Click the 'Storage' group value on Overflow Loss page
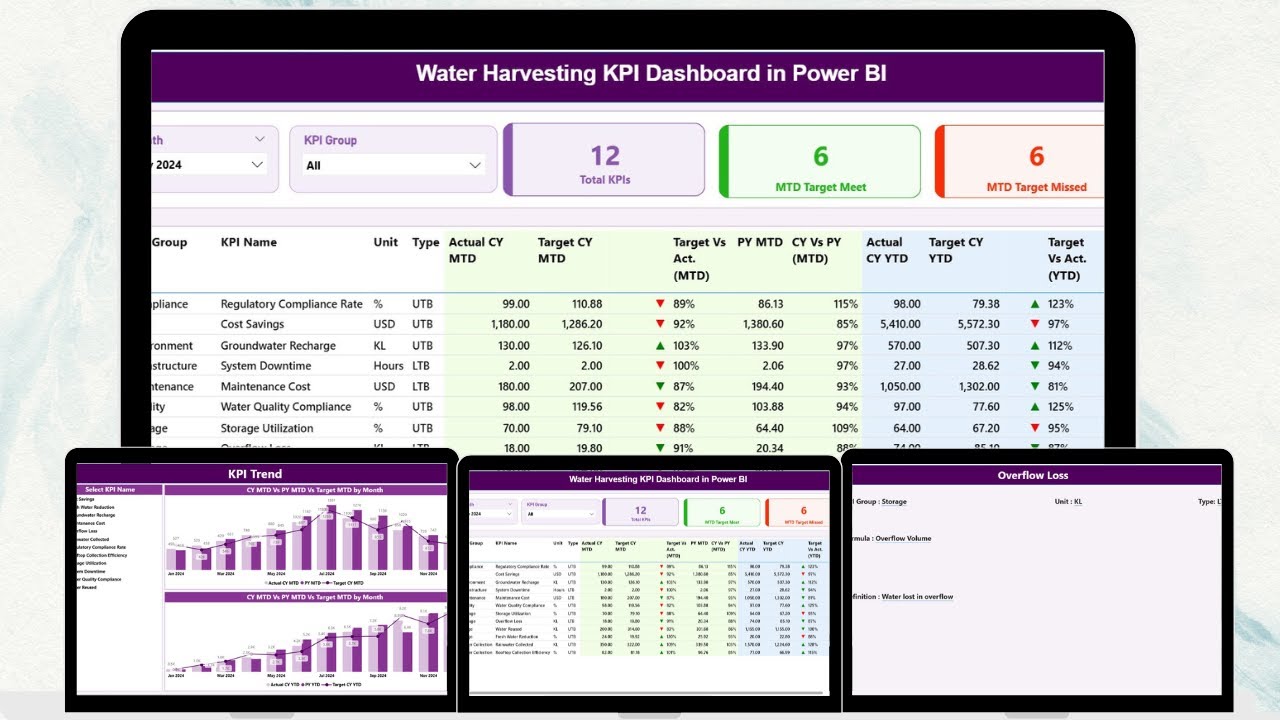Image resolution: width=1280 pixels, height=720 pixels. [x=894, y=502]
